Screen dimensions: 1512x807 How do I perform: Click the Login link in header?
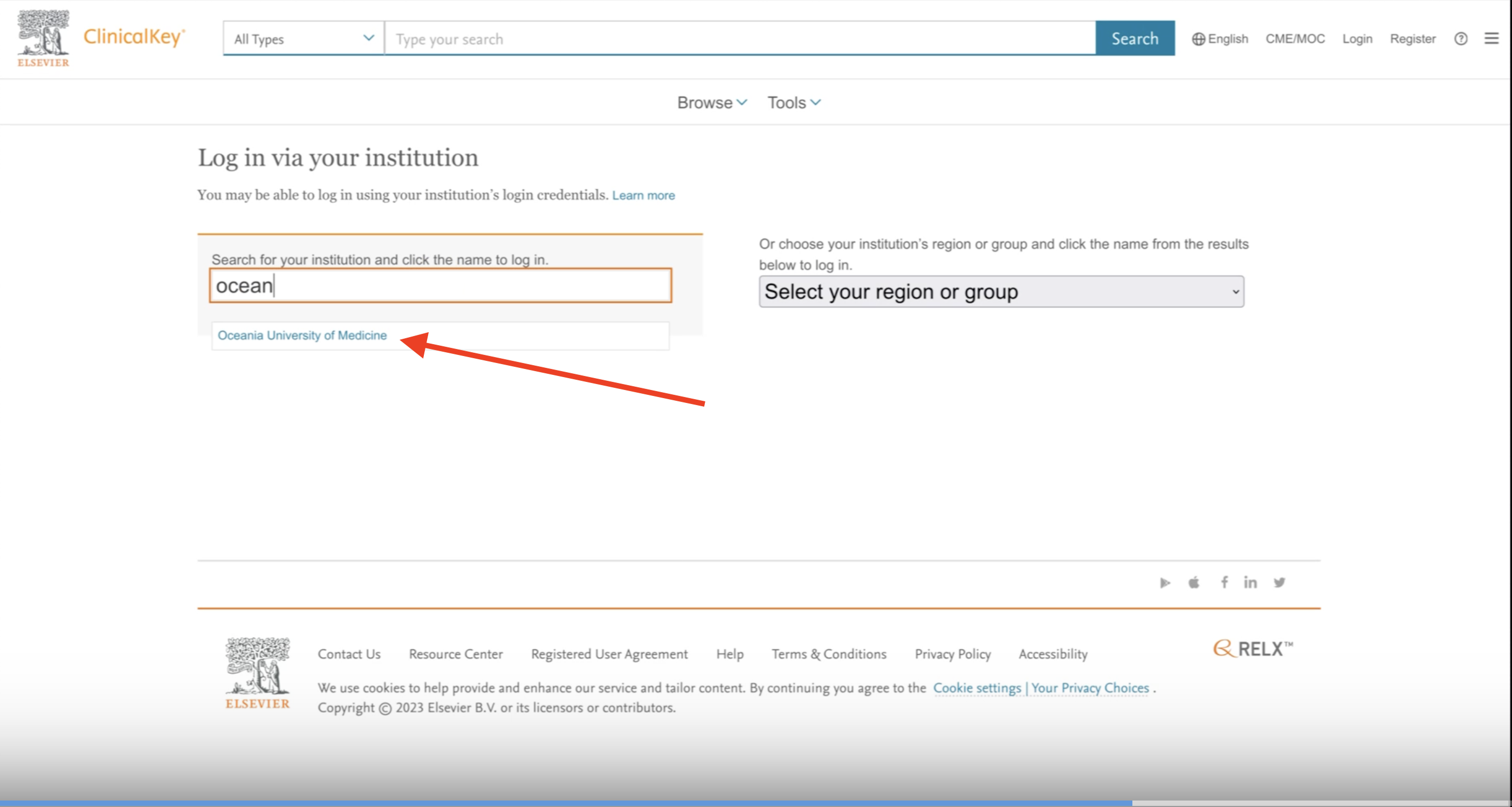coord(1357,39)
